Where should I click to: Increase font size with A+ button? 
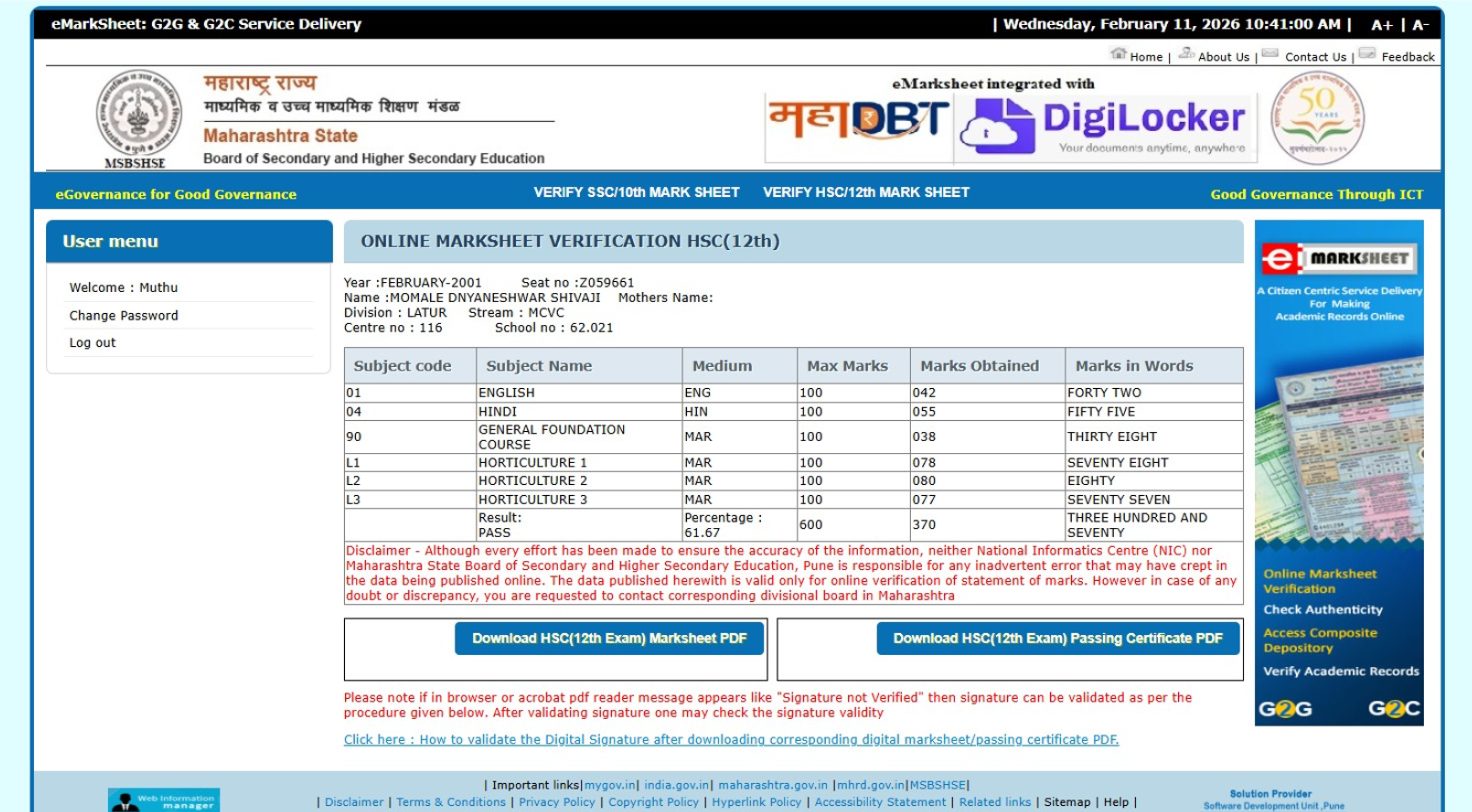[1382, 25]
